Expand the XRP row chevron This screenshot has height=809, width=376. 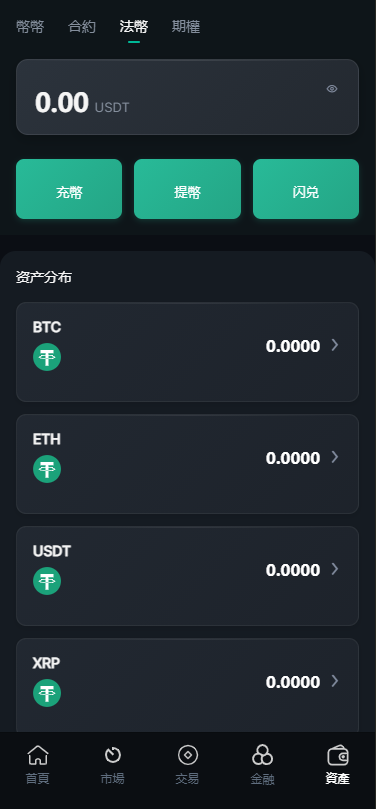pyautogui.click(x=335, y=681)
